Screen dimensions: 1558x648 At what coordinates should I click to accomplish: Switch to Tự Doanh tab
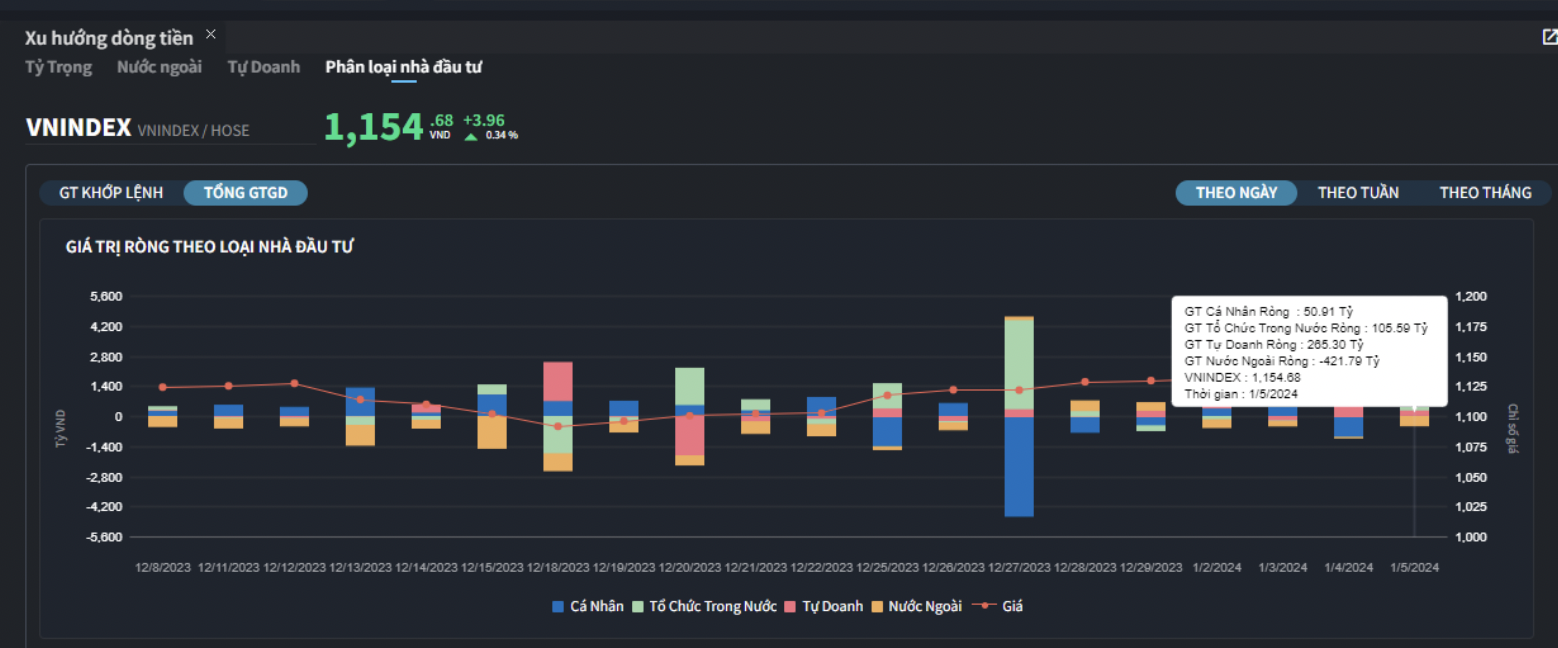263,67
